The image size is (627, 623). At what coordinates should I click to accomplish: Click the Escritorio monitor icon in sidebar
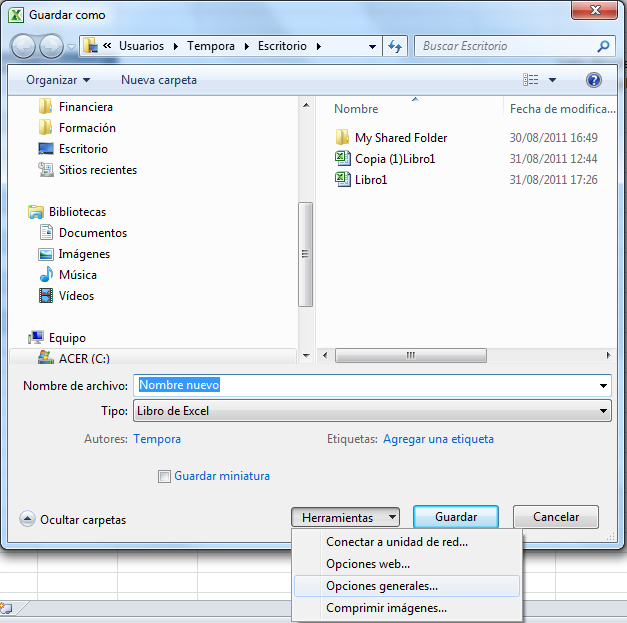(46, 149)
